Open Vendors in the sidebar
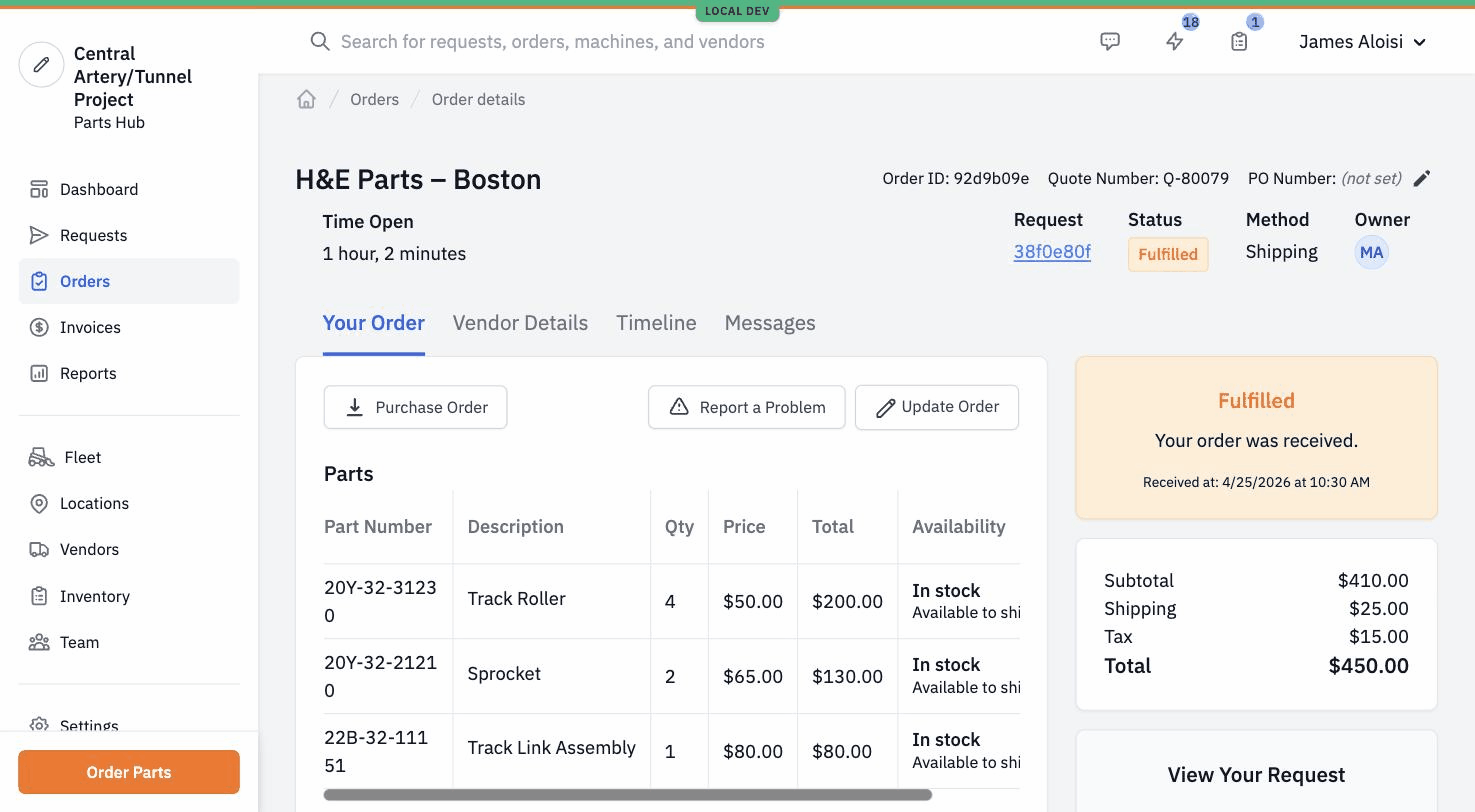The image size is (1475, 812). [129, 549]
